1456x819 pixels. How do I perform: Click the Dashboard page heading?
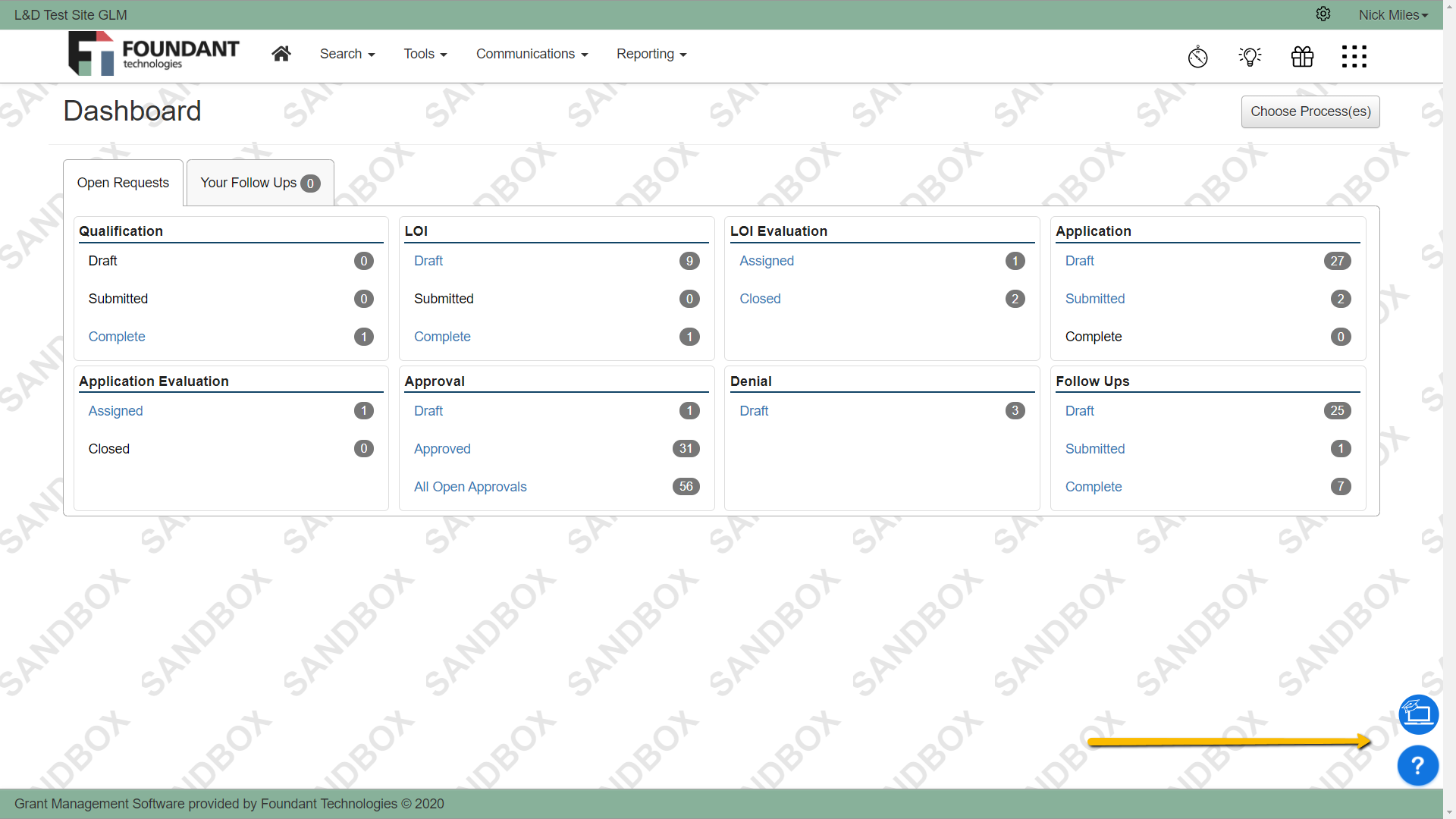(x=132, y=111)
